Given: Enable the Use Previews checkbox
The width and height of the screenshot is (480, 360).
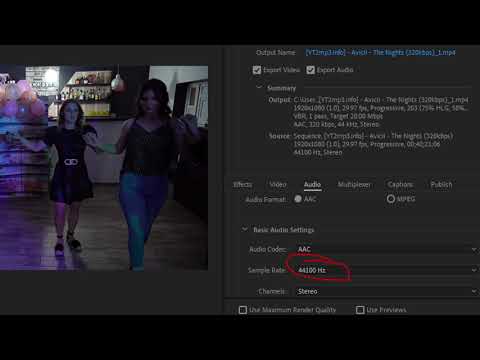Looking at the screenshot, I should click(x=360, y=310).
